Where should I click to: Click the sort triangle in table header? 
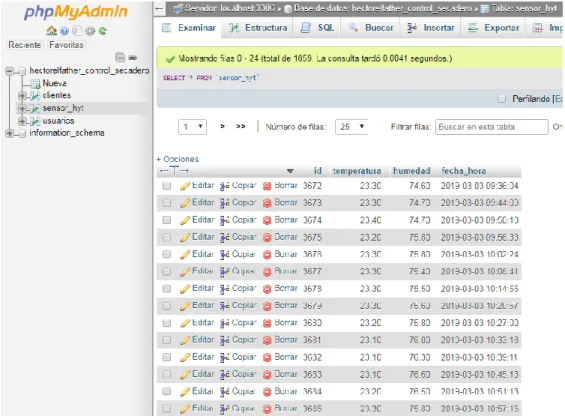tap(290, 171)
